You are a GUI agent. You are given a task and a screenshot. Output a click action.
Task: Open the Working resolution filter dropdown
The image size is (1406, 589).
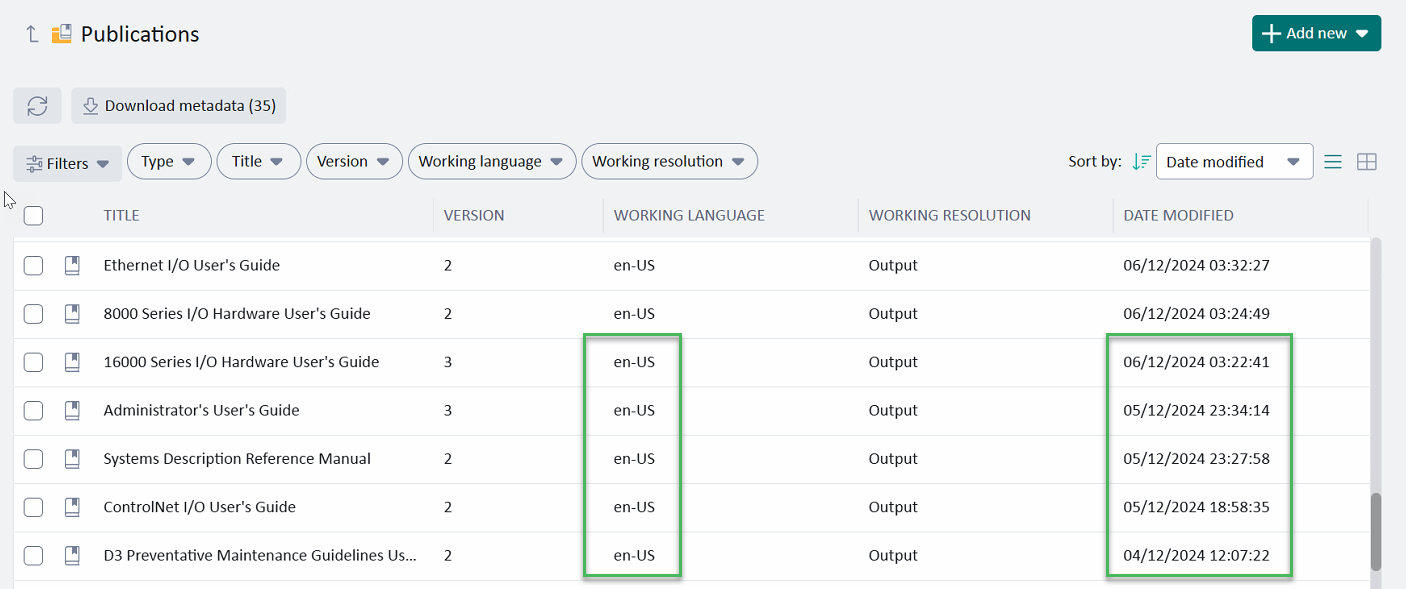(x=669, y=161)
